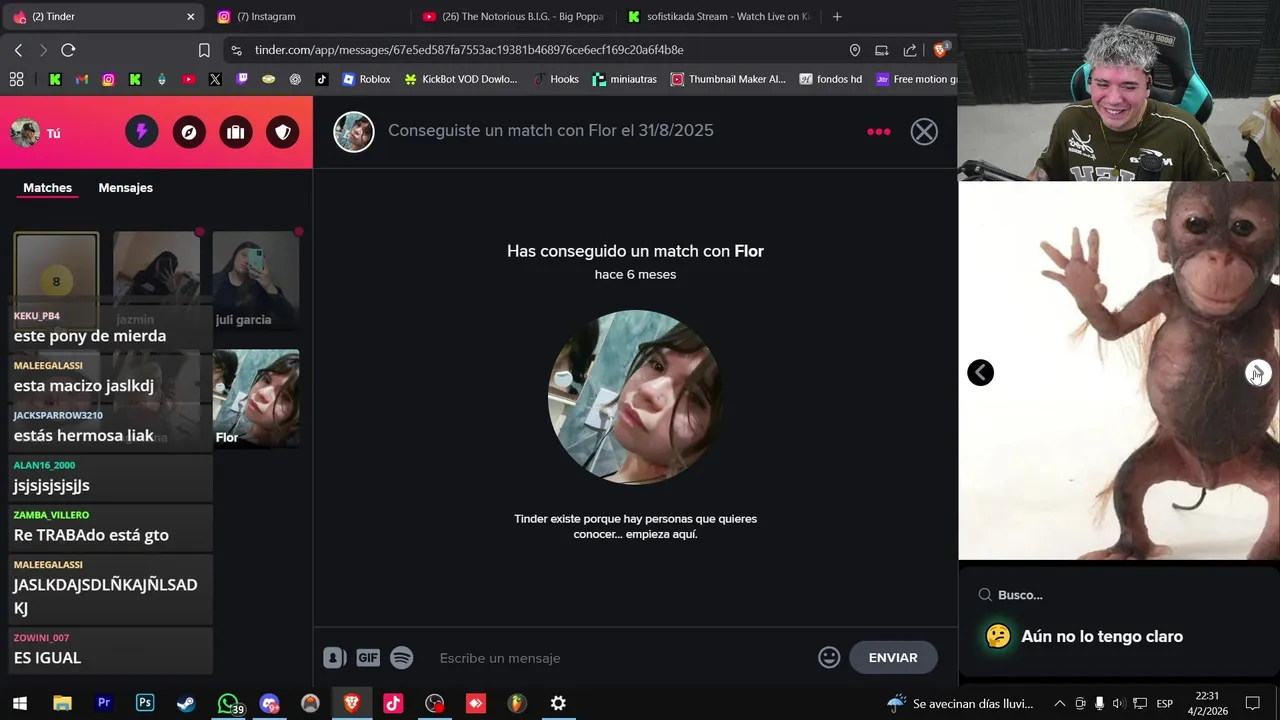Open Adobe Premiere Pro from the taskbar
1280x720 pixels.
103,703
